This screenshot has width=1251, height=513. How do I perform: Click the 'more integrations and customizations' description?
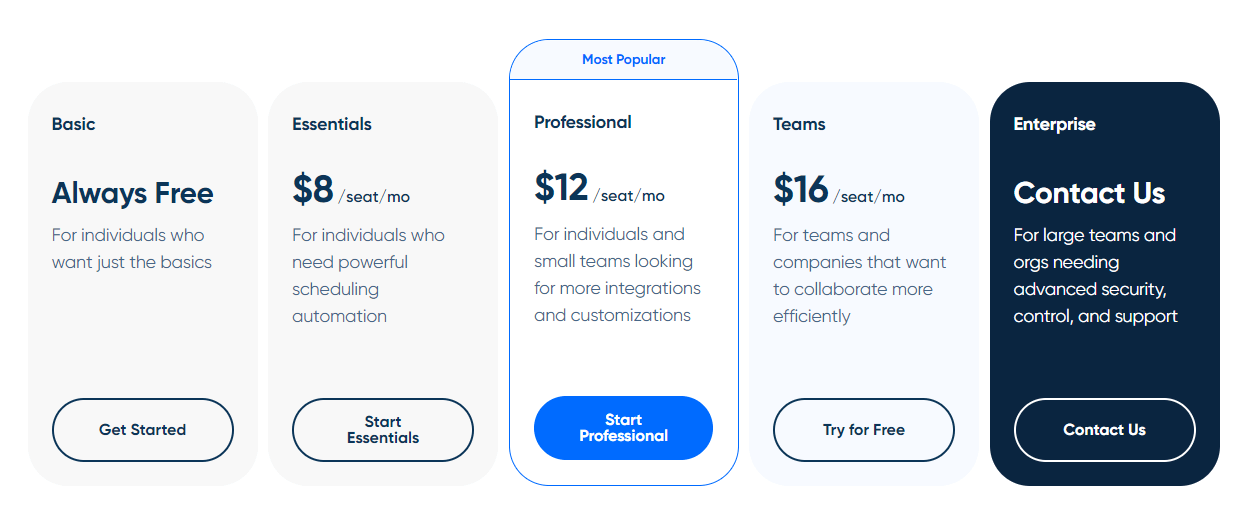[616, 301]
